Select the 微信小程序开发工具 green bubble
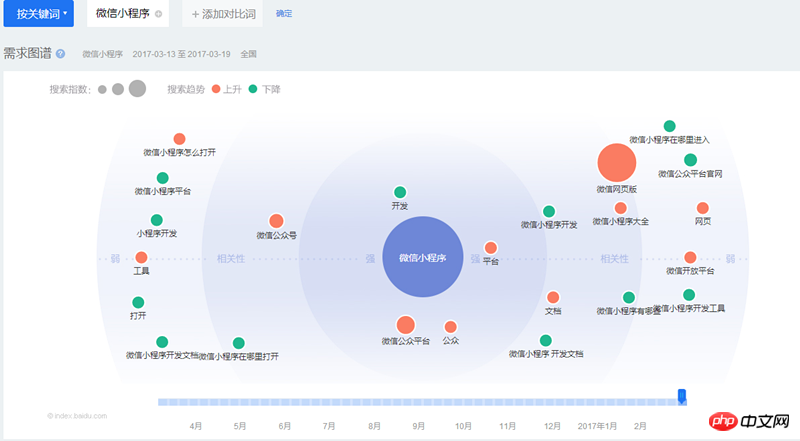The width and height of the screenshot is (800, 441). (689, 295)
